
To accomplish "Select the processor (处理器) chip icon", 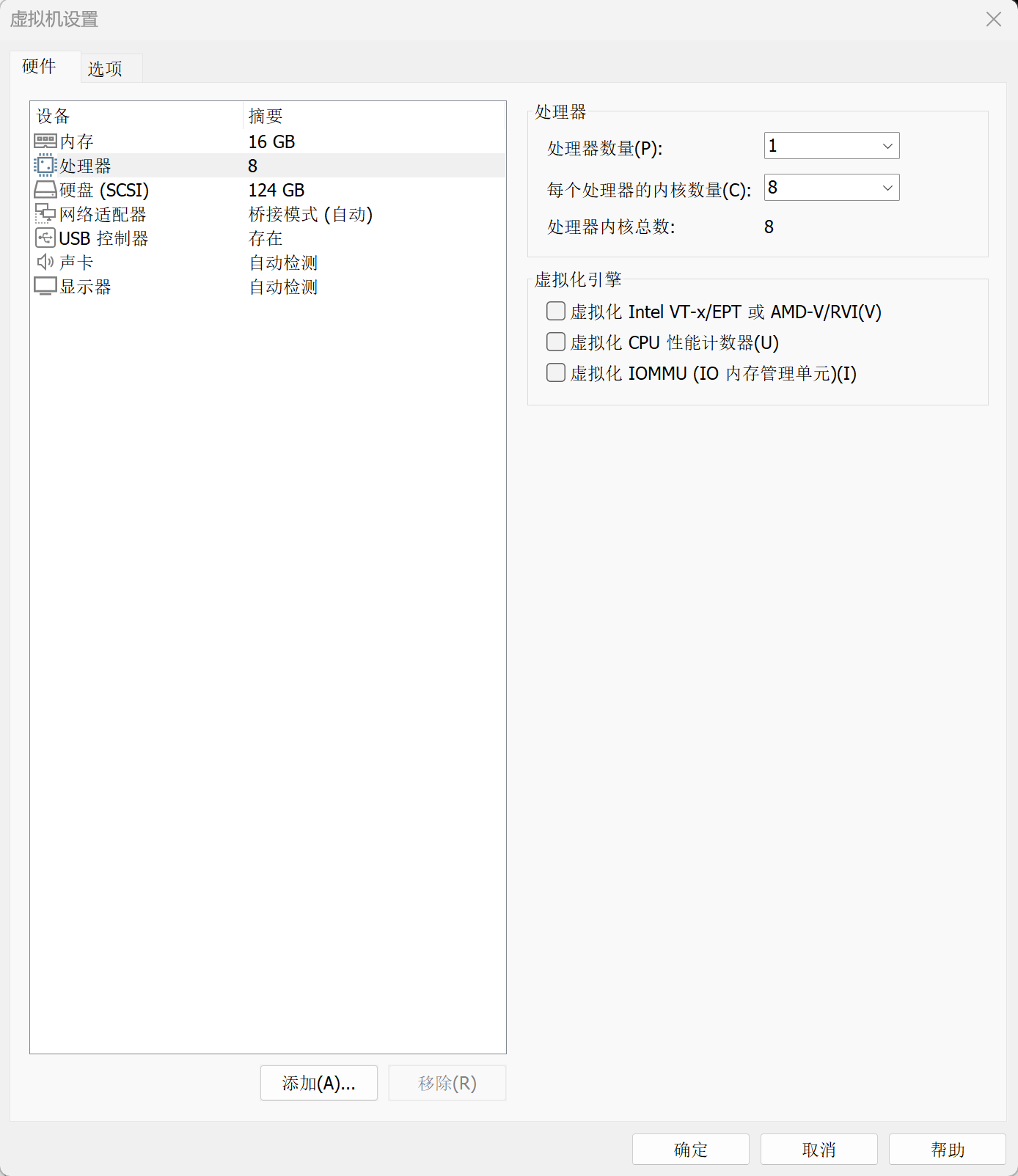I will [x=45, y=165].
